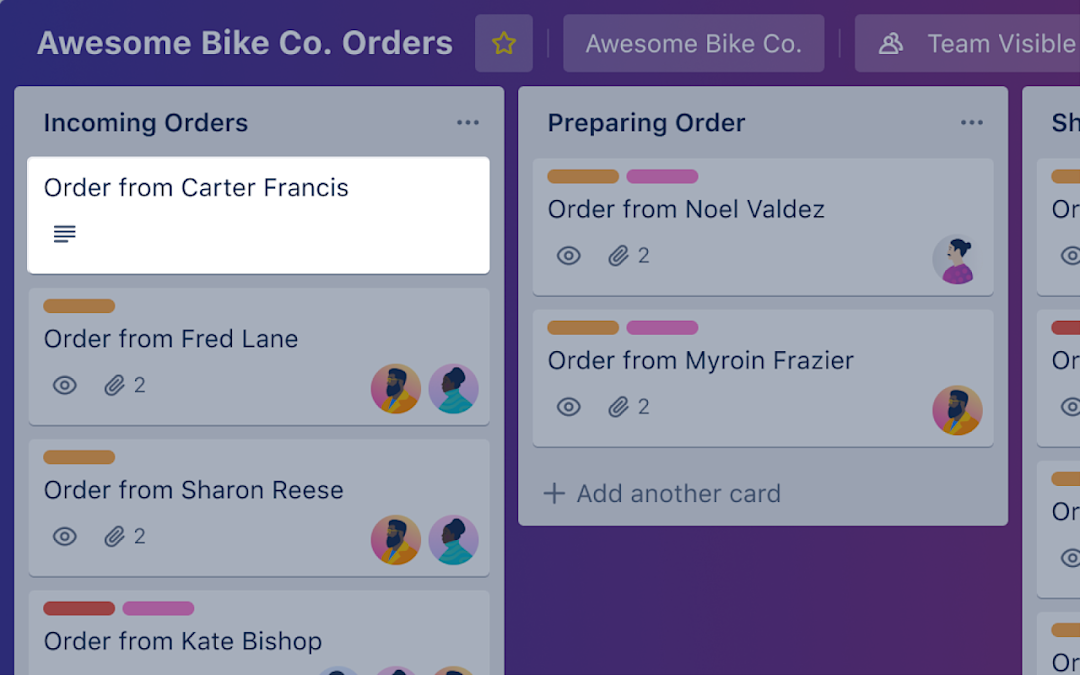The width and height of the screenshot is (1080, 675).
Task: Click the eye icon on Myroin Frazier card
Action: tap(568, 407)
